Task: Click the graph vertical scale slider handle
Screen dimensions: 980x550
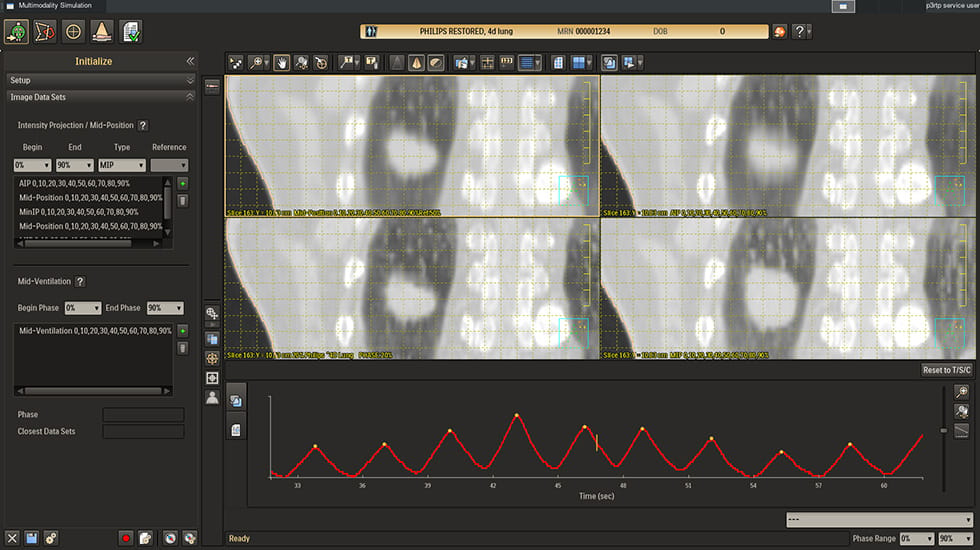Action: point(943,431)
